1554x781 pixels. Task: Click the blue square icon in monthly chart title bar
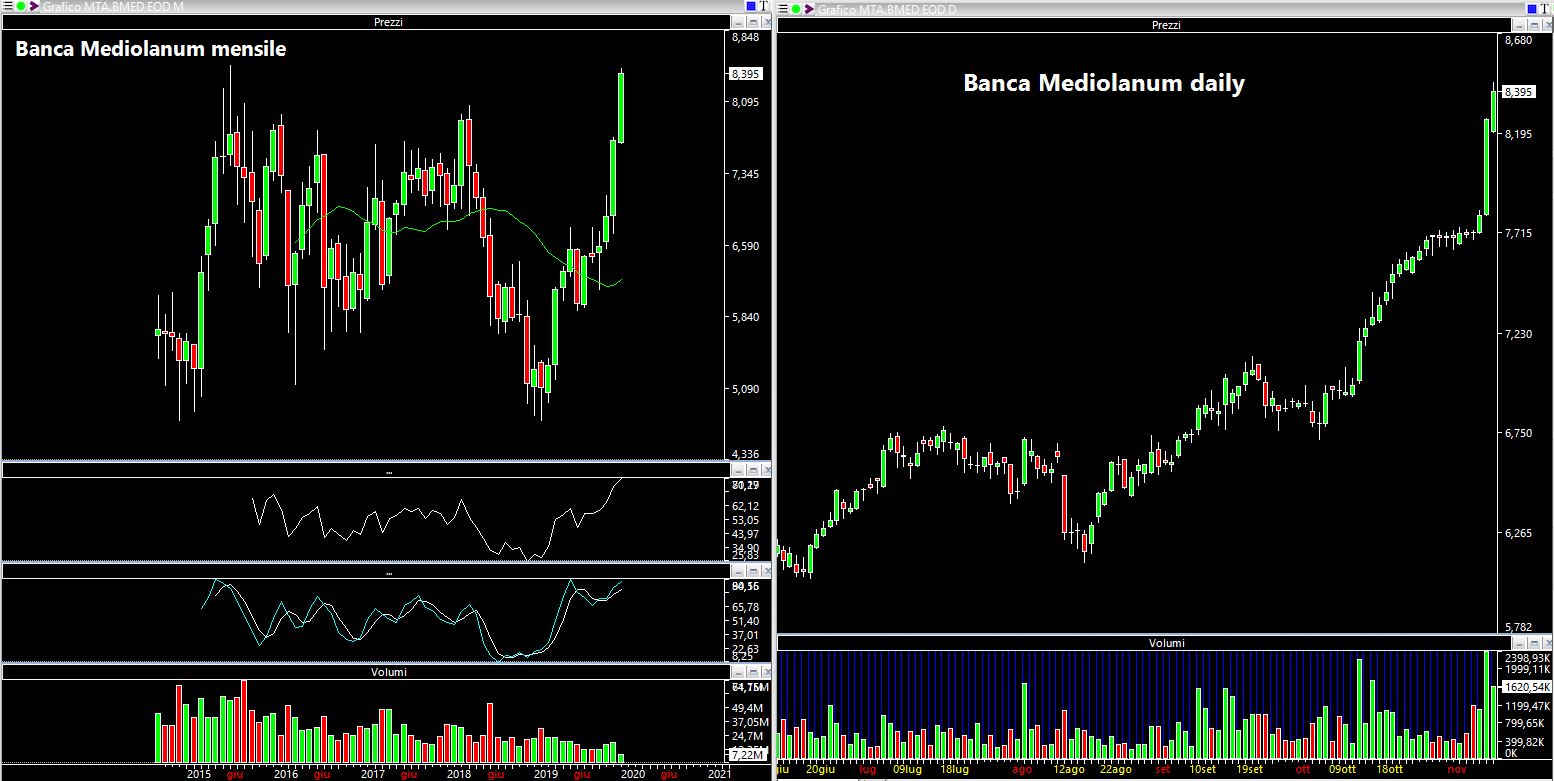pos(751,7)
